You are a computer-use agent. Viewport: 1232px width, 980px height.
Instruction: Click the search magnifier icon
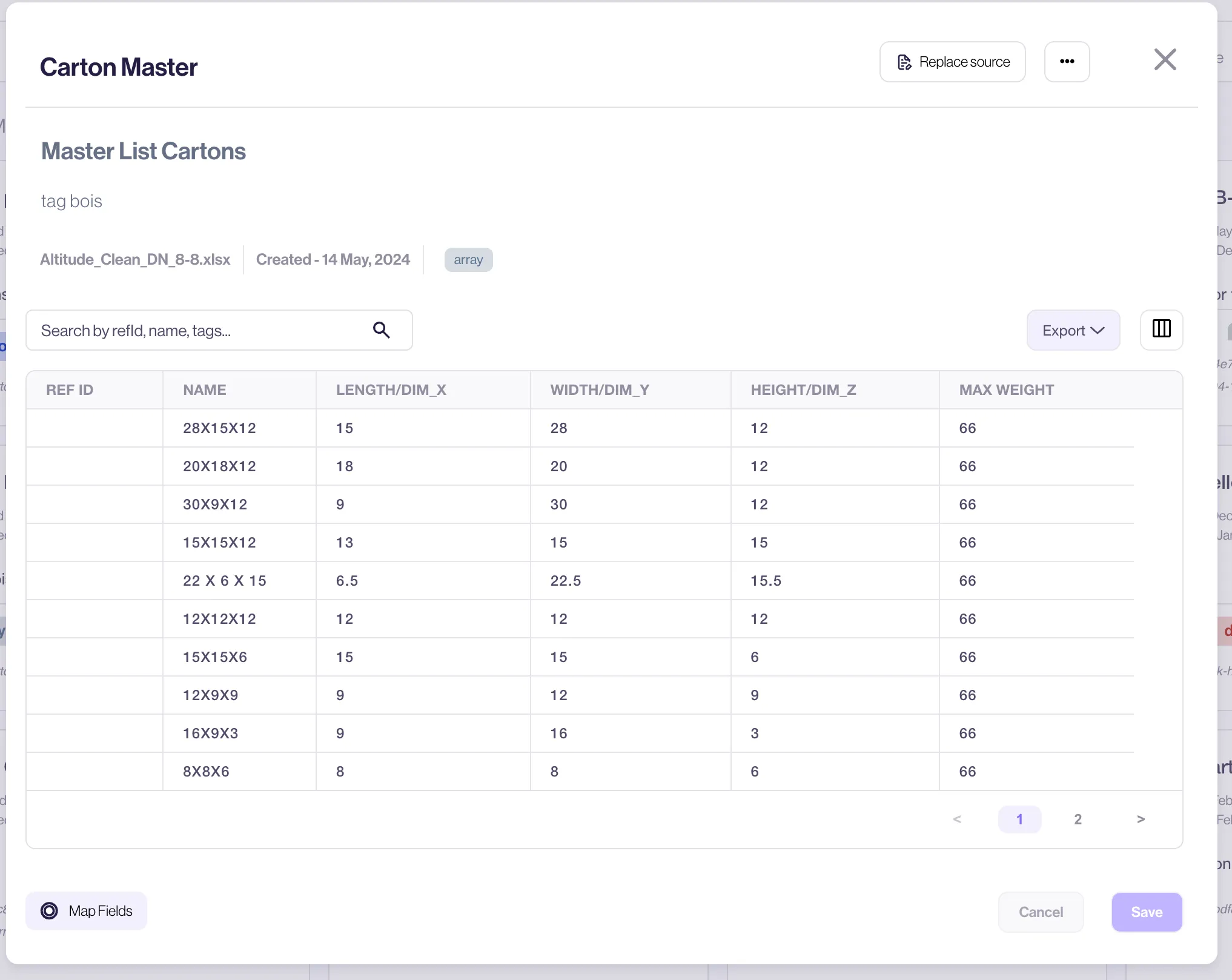[x=381, y=330]
